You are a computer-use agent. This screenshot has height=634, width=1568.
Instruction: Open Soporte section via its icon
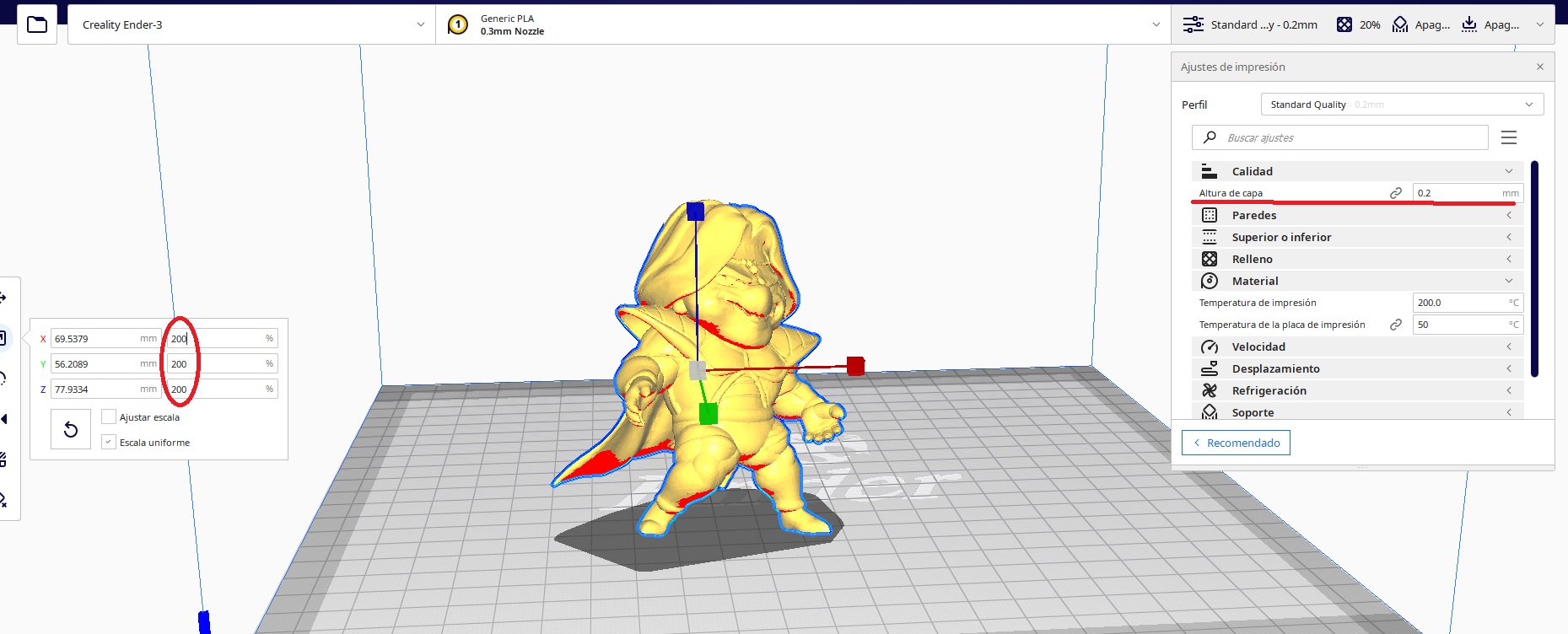coord(1210,412)
